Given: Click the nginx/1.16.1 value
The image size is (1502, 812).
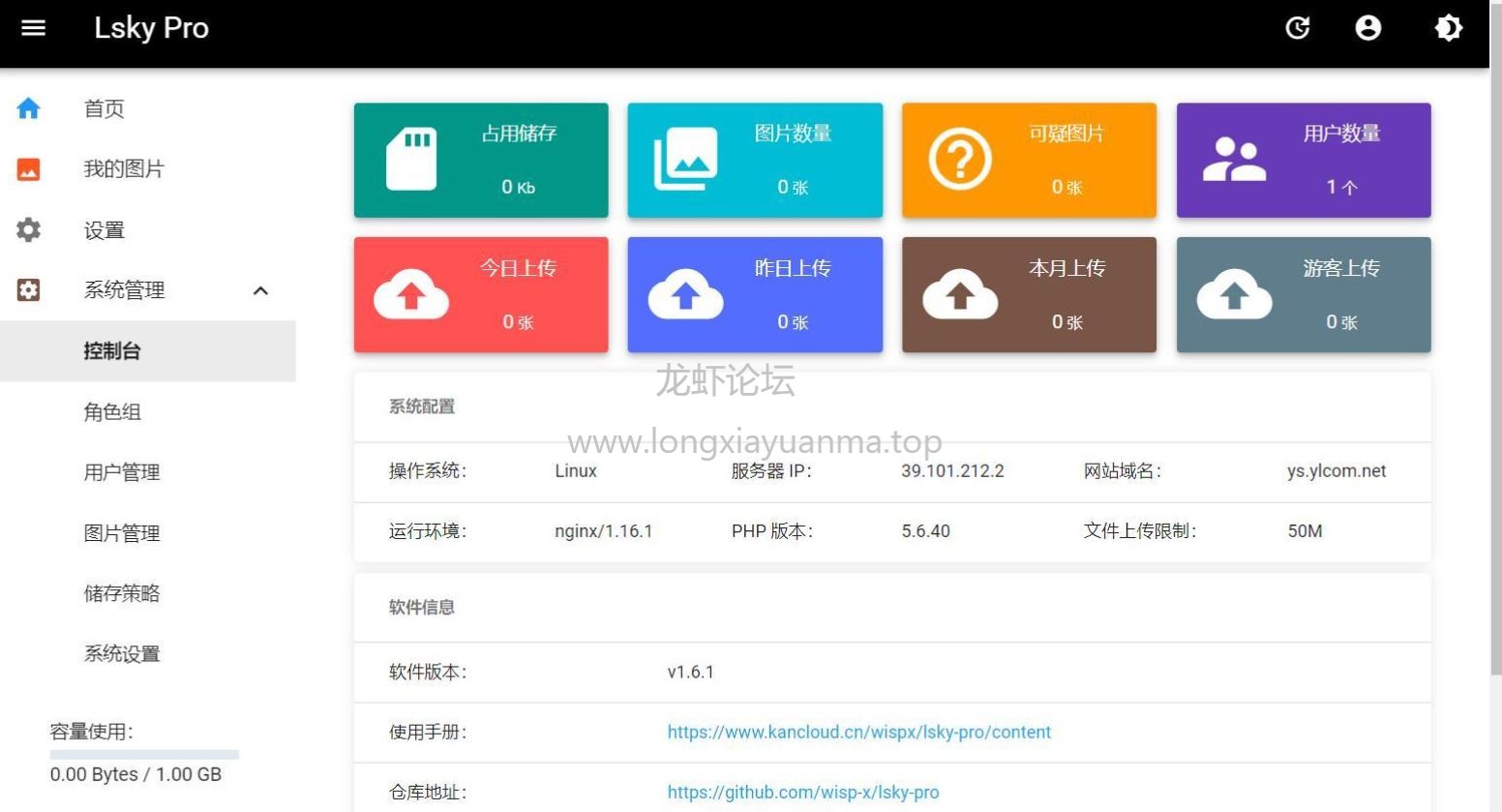Looking at the screenshot, I should point(604,531).
